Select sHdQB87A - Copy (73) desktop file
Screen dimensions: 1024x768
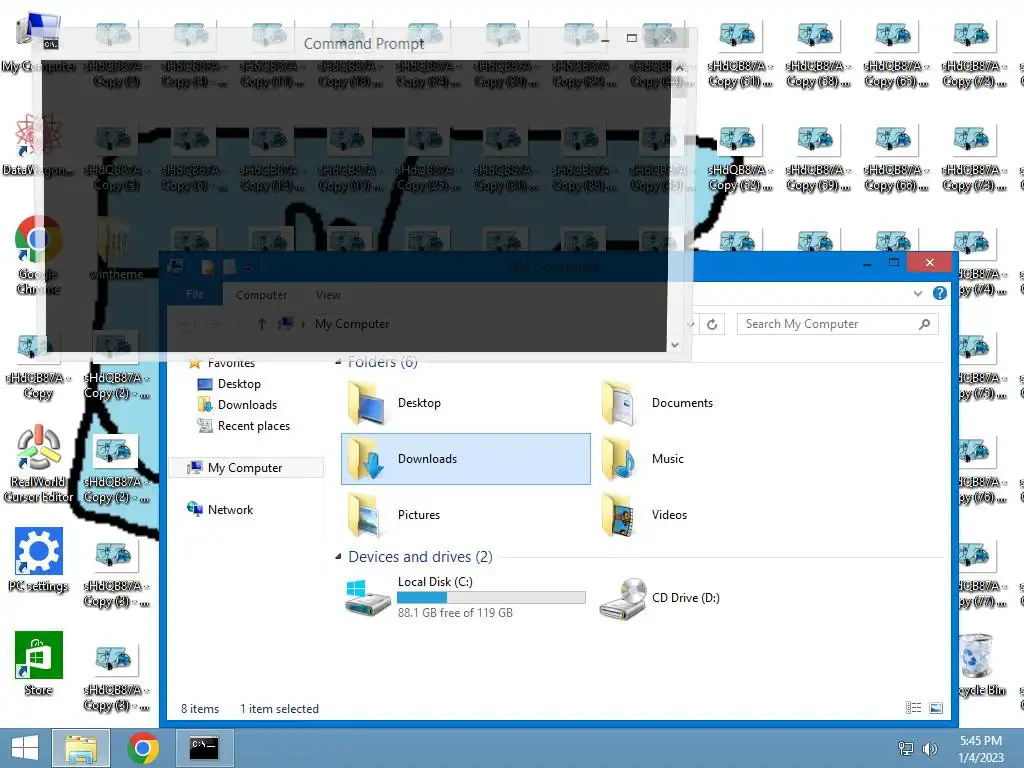(x=974, y=159)
